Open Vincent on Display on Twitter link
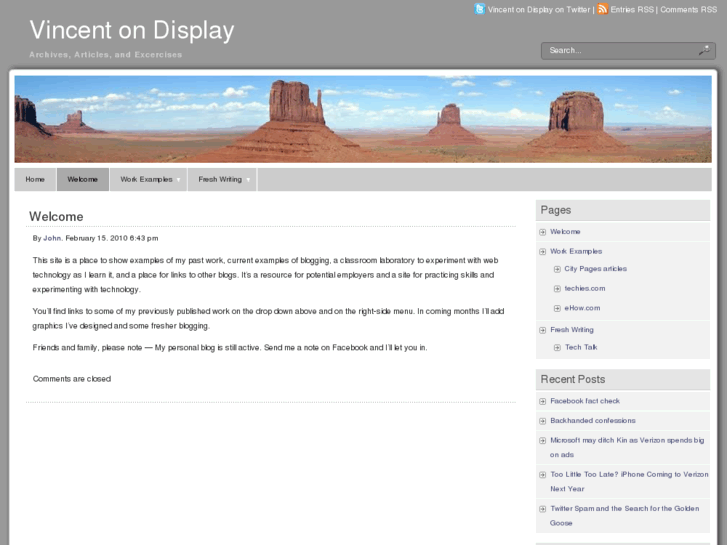This screenshot has height=545, width=727. 539,9
